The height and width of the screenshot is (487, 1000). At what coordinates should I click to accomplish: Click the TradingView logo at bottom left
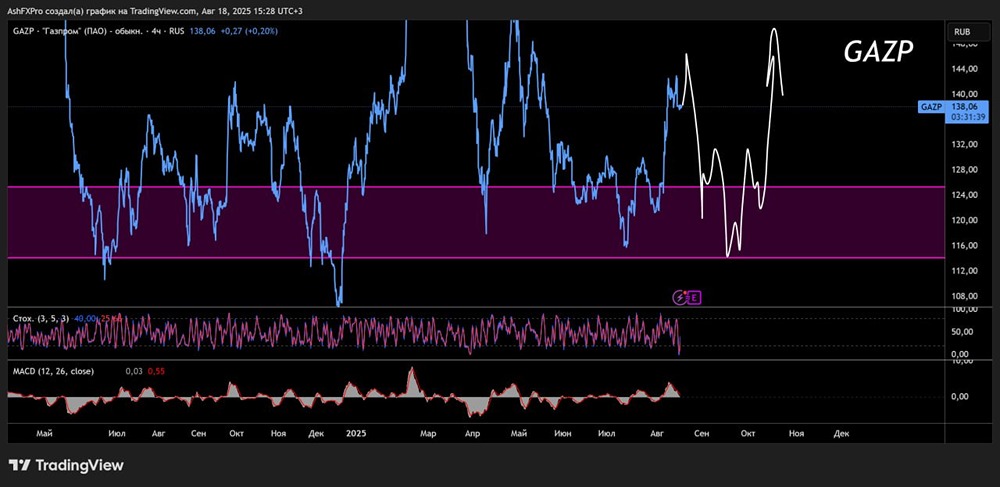pyautogui.click(x=66, y=465)
